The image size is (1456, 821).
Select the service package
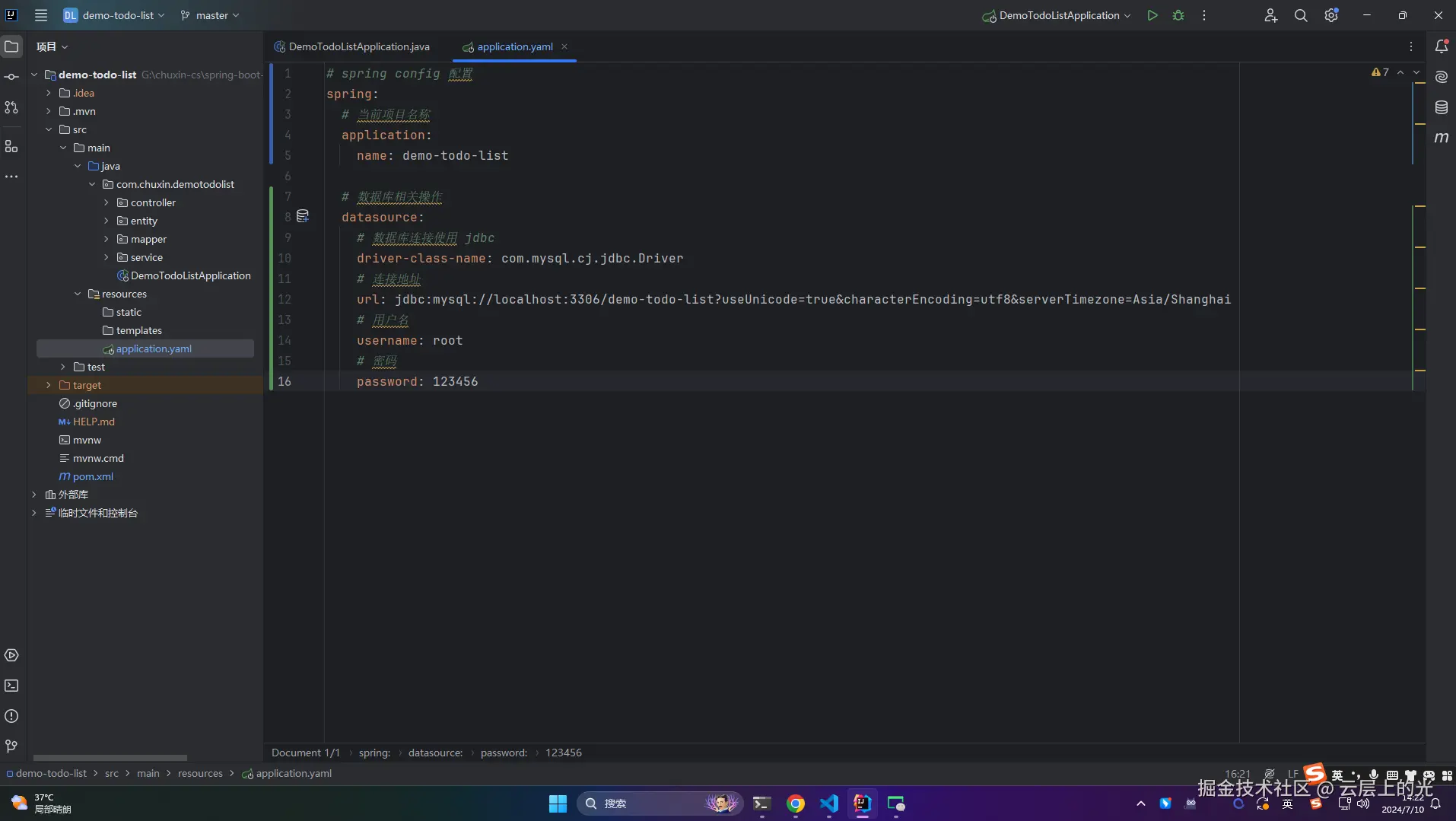(146, 257)
